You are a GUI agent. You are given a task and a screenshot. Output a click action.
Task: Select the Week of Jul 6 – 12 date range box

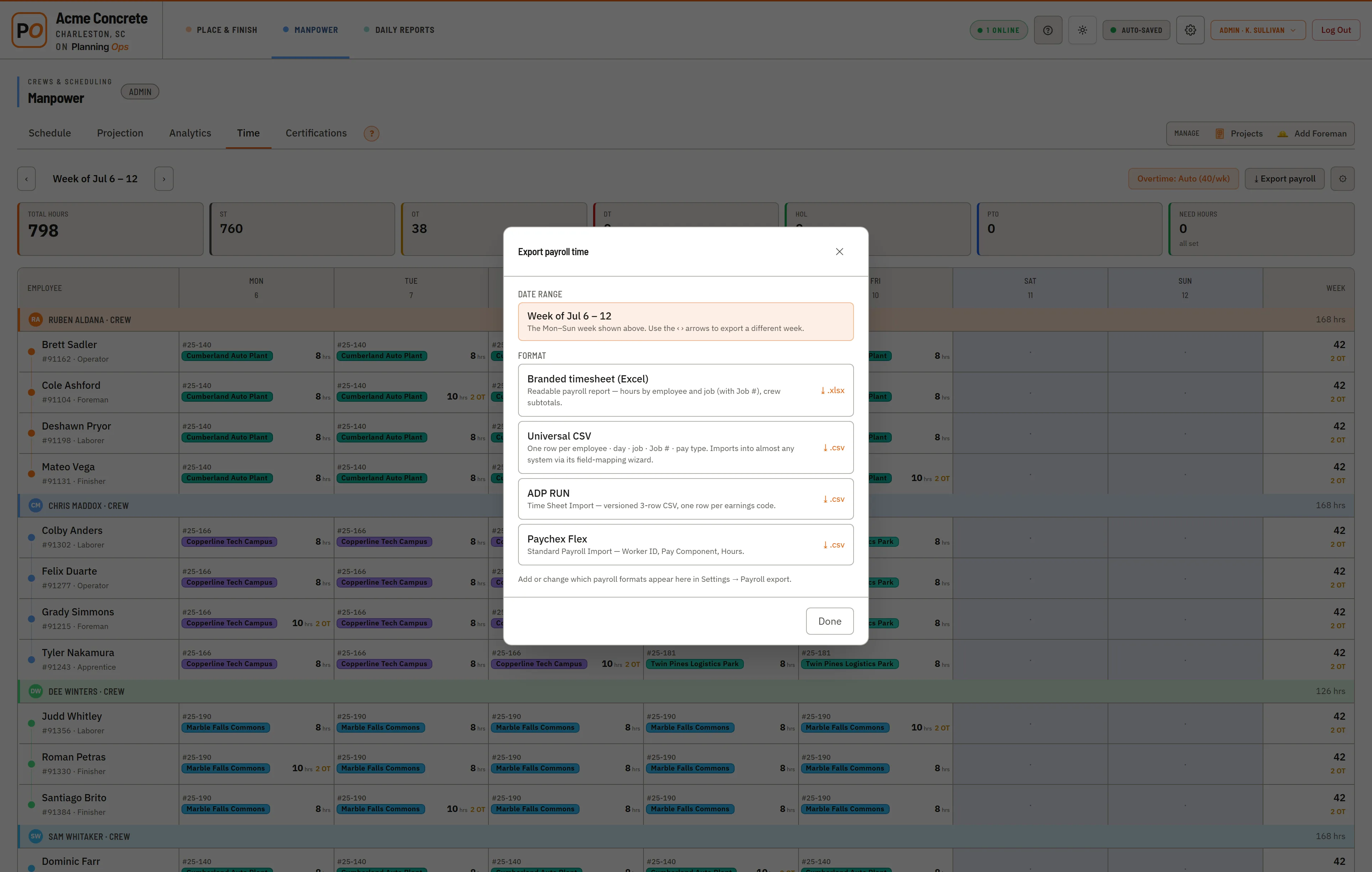685,321
